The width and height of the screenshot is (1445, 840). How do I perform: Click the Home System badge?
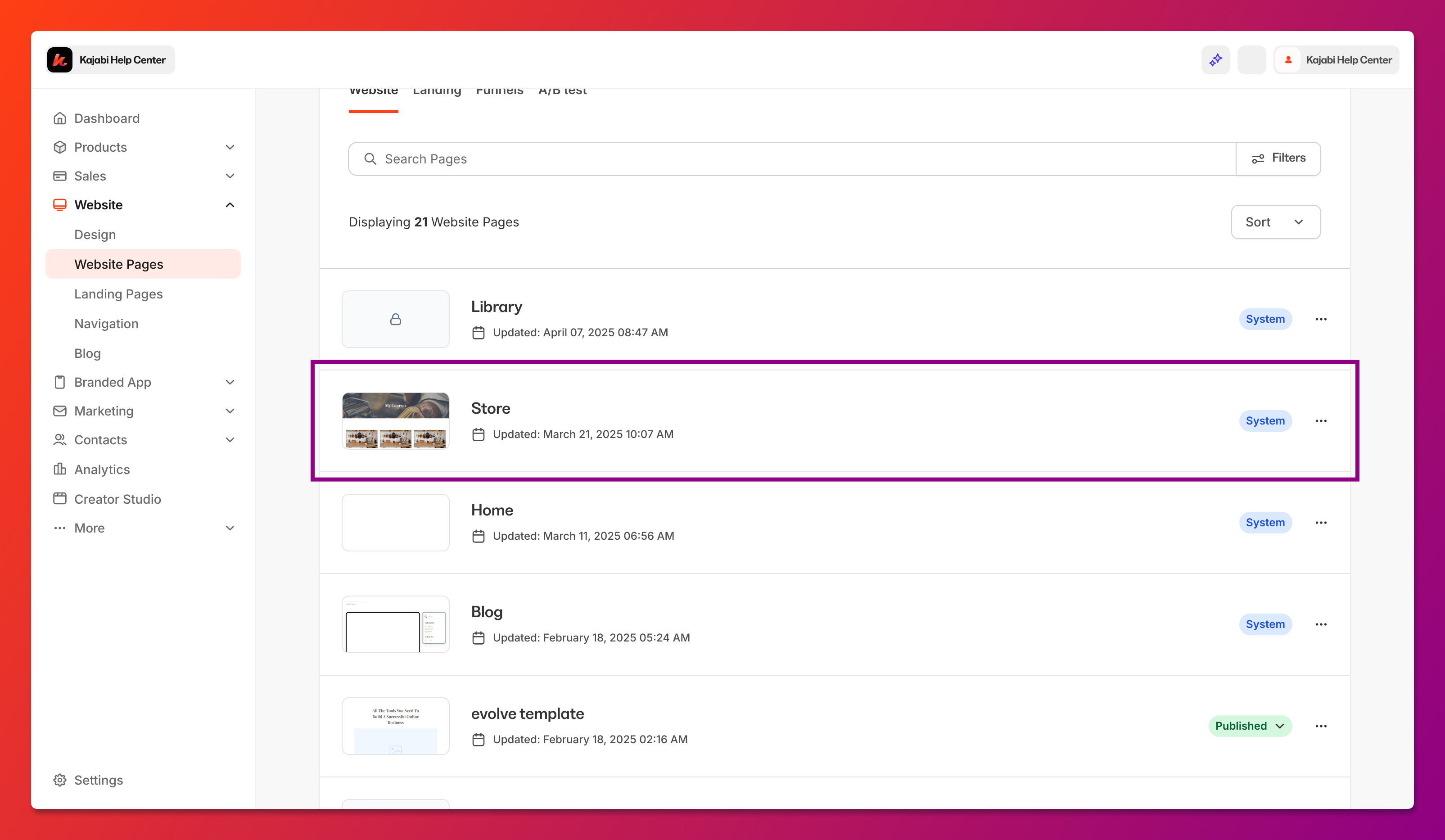[1265, 522]
